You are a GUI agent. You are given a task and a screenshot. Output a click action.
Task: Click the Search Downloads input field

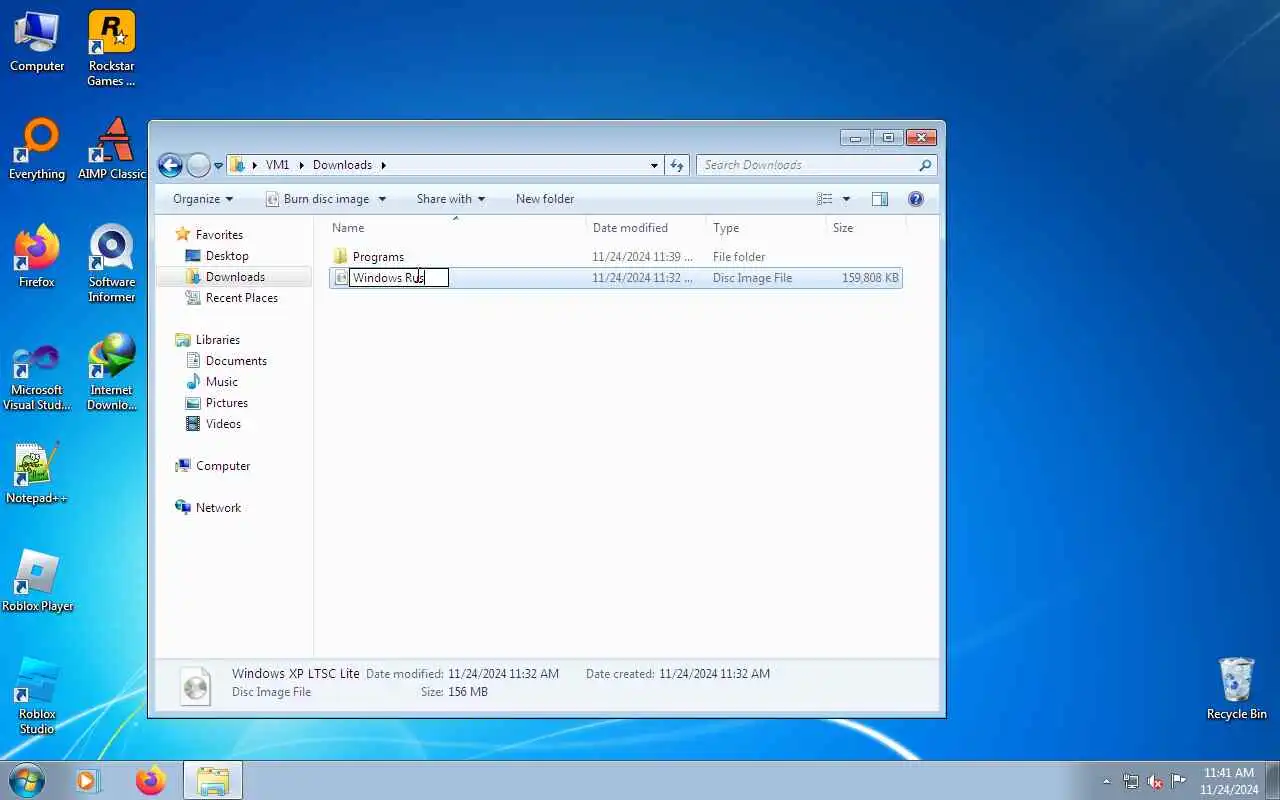[806, 165]
